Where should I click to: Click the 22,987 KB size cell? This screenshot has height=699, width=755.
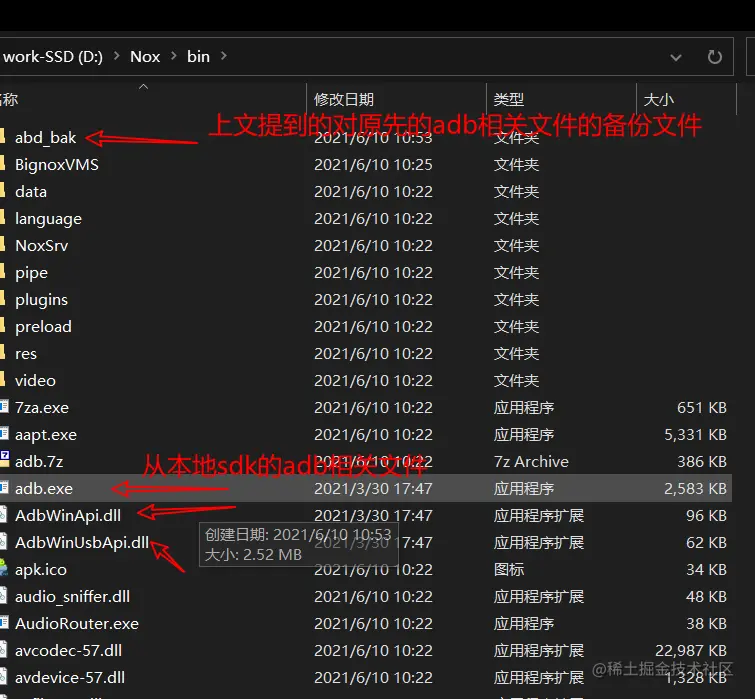(691, 650)
